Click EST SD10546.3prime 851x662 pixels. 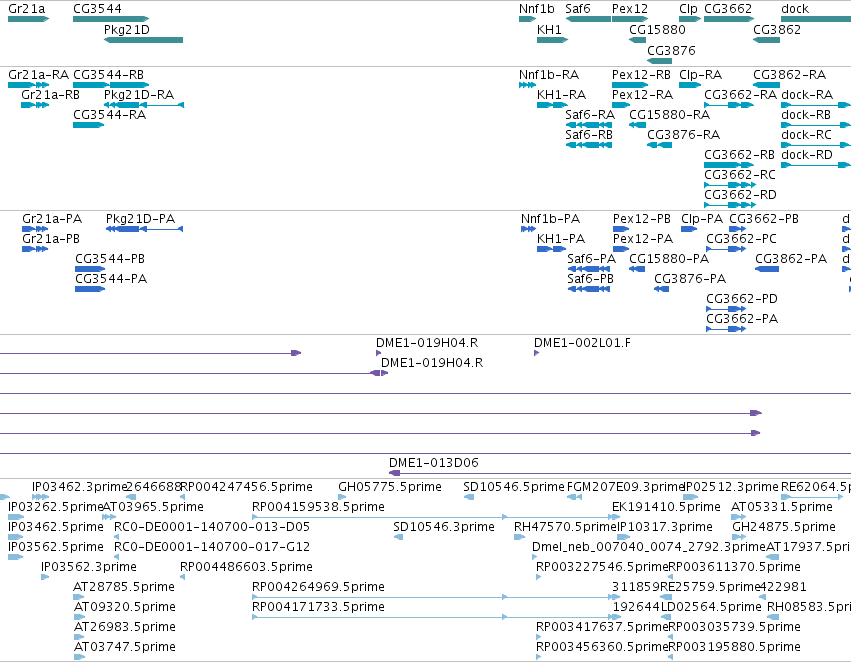398,537
